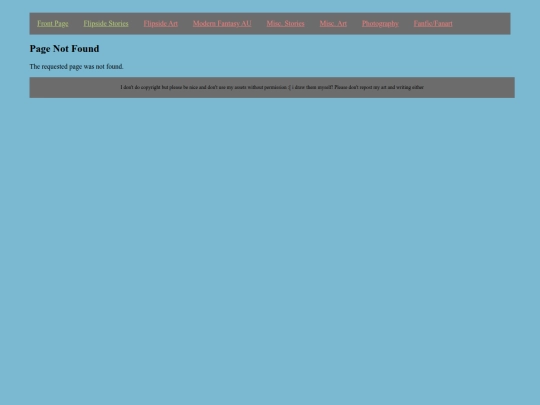Screen dimensions: 540x405
Task: Navigate to Misc. Art
Action: click(333, 23)
